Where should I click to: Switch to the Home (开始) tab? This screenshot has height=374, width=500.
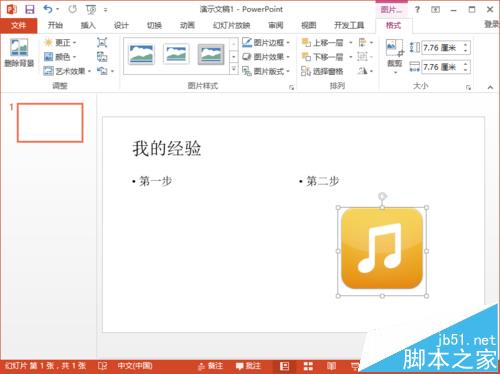[55, 25]
